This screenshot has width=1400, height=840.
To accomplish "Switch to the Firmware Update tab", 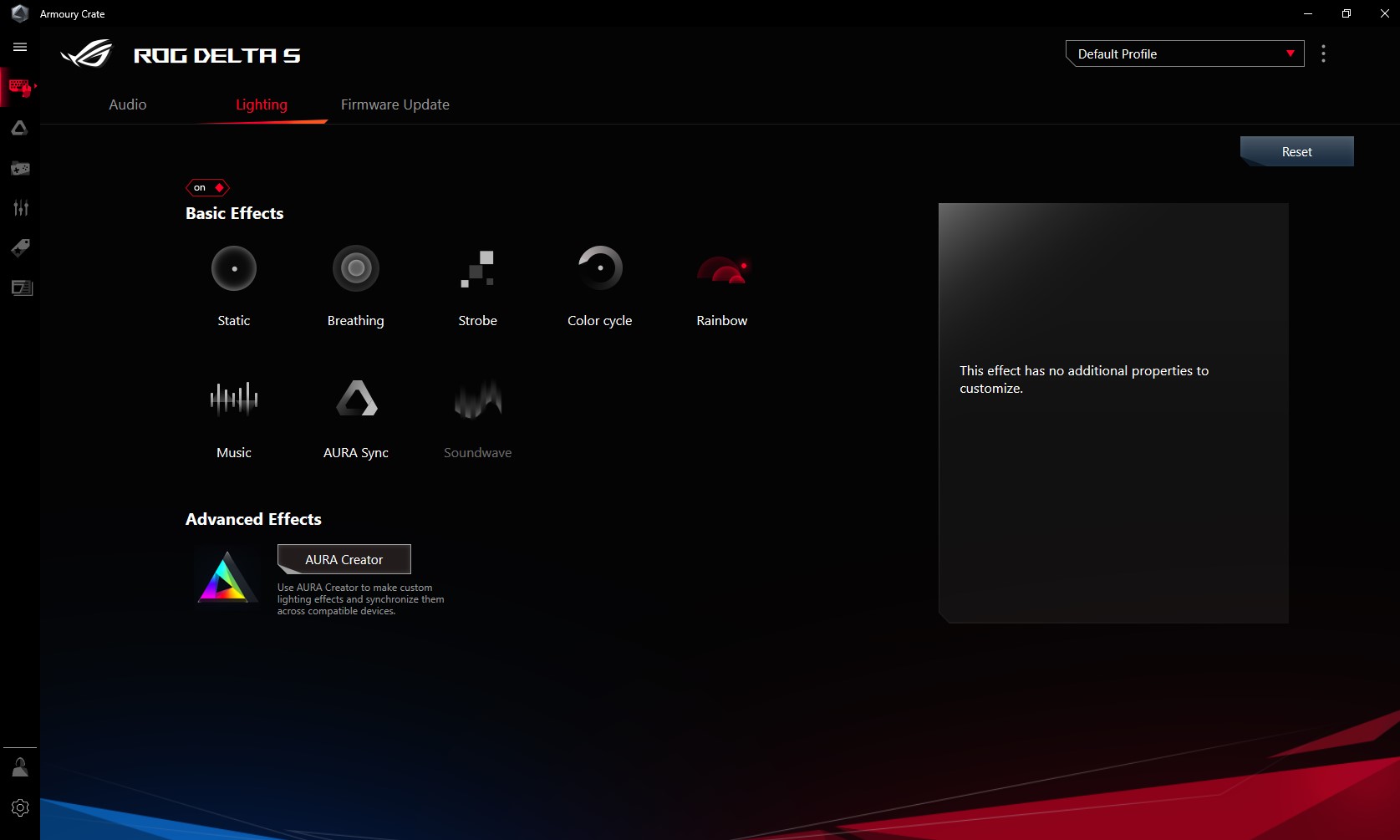I will (x=395, y=104).
